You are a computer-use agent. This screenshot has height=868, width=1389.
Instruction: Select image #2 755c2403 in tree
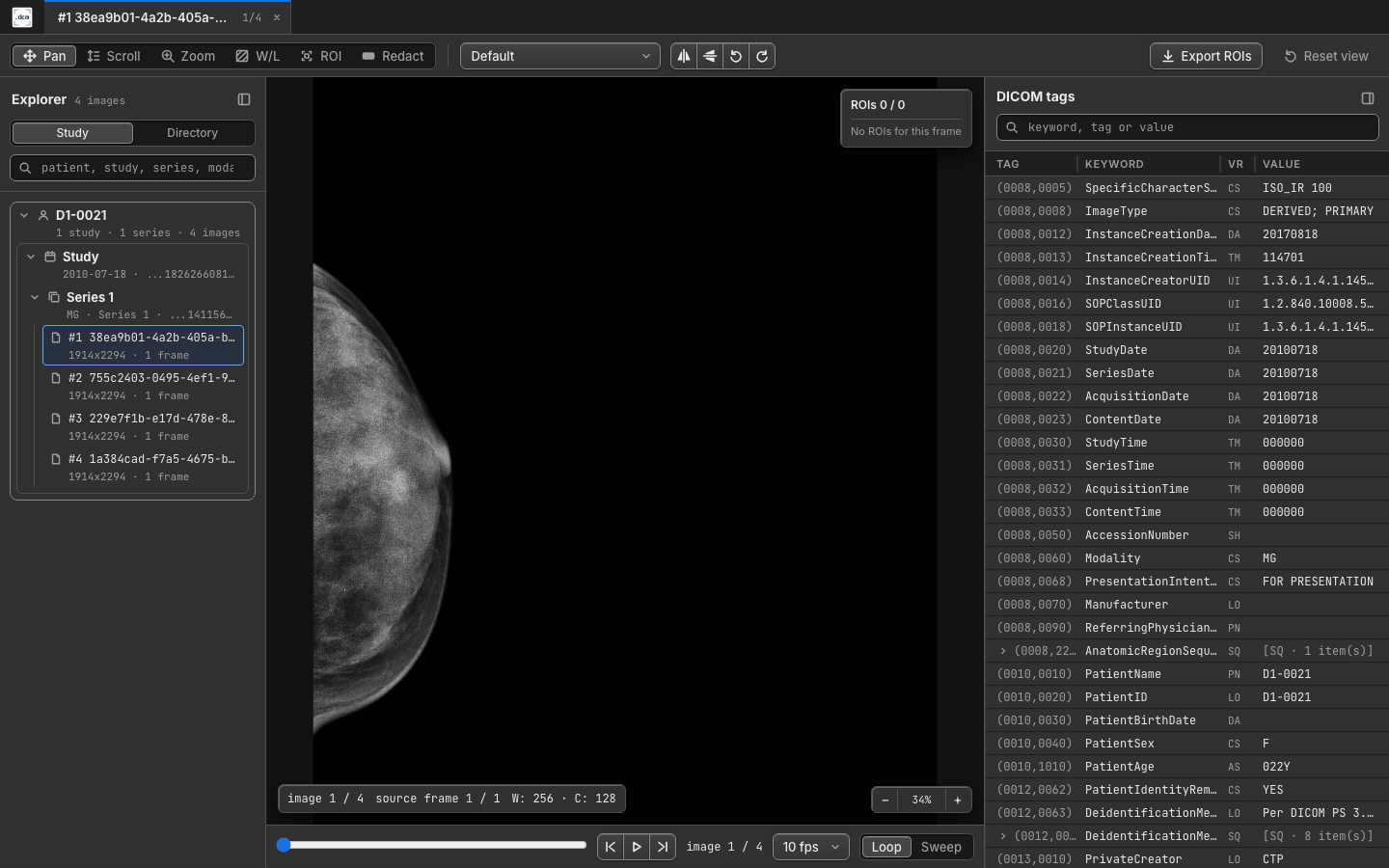click(x=143, y=386)
